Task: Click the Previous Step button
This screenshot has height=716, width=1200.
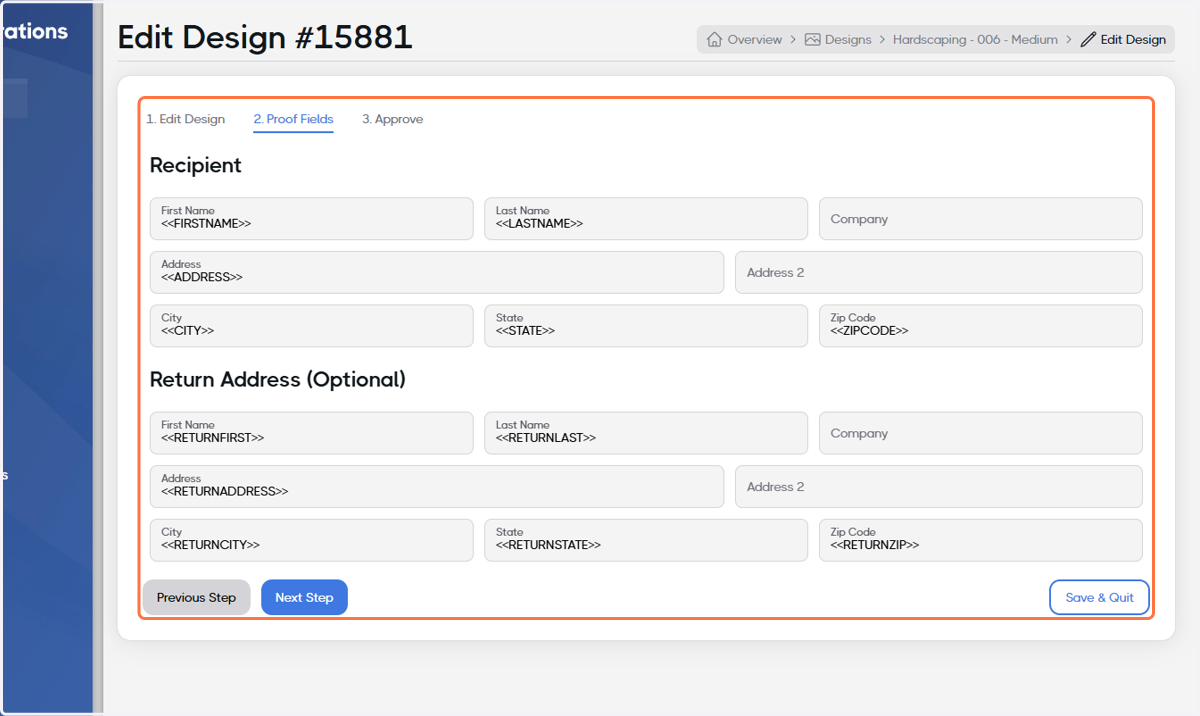Action: [x=196, y=597]
